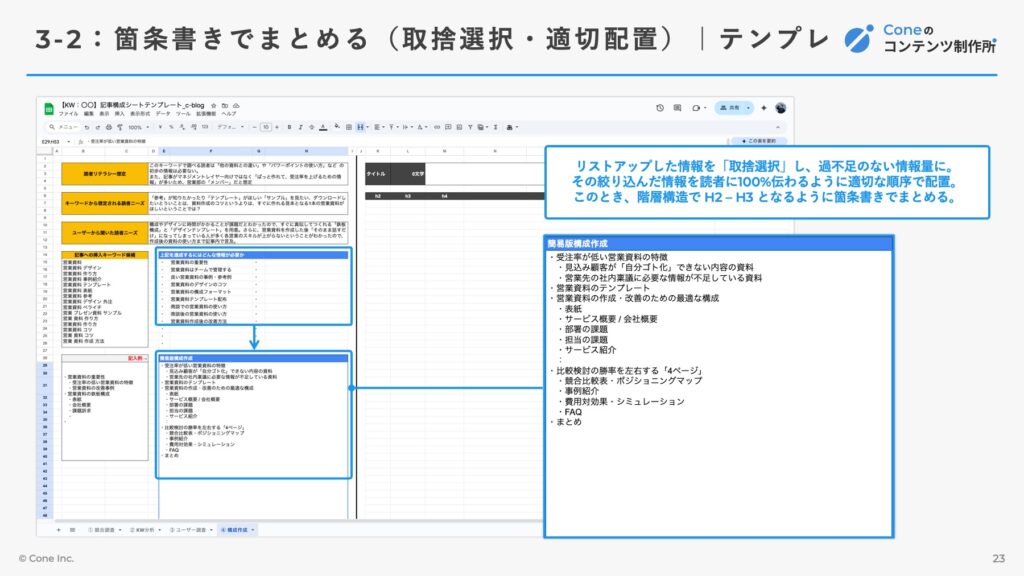Screen dimensions: 1024x576
Task: Apply percent format from the toolbar
Action: [x=171, y=127]
